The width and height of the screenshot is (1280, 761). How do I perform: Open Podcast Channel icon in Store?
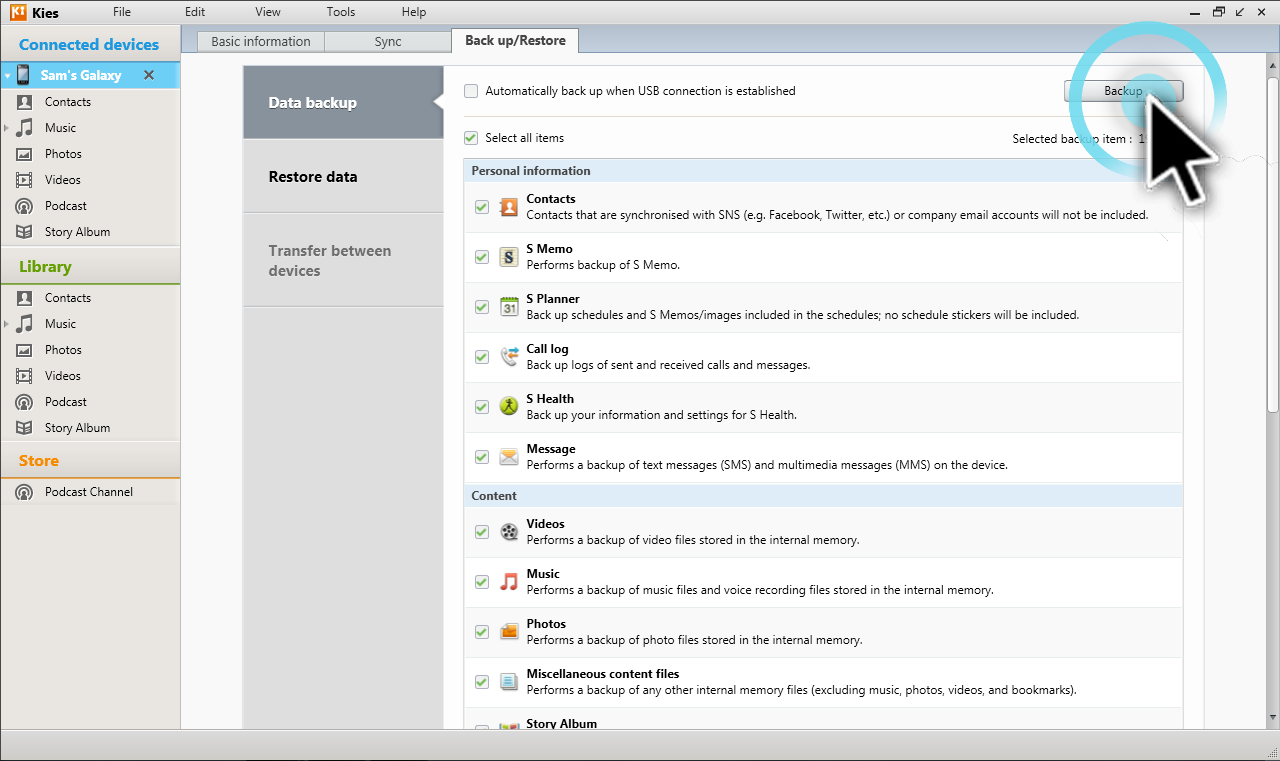pyautogui.click(x=25, y=492)
